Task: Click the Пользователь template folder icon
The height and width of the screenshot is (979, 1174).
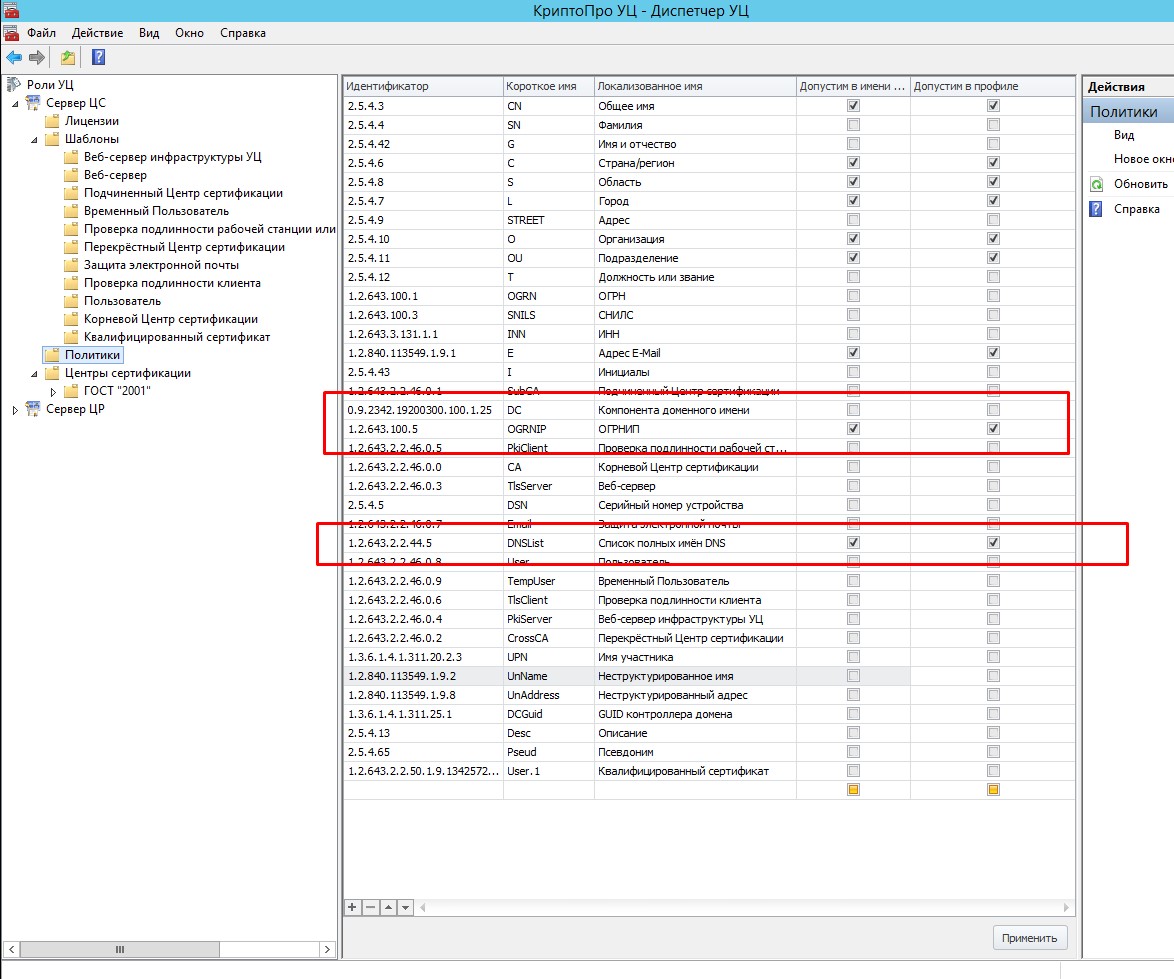Action: (71, 301)
